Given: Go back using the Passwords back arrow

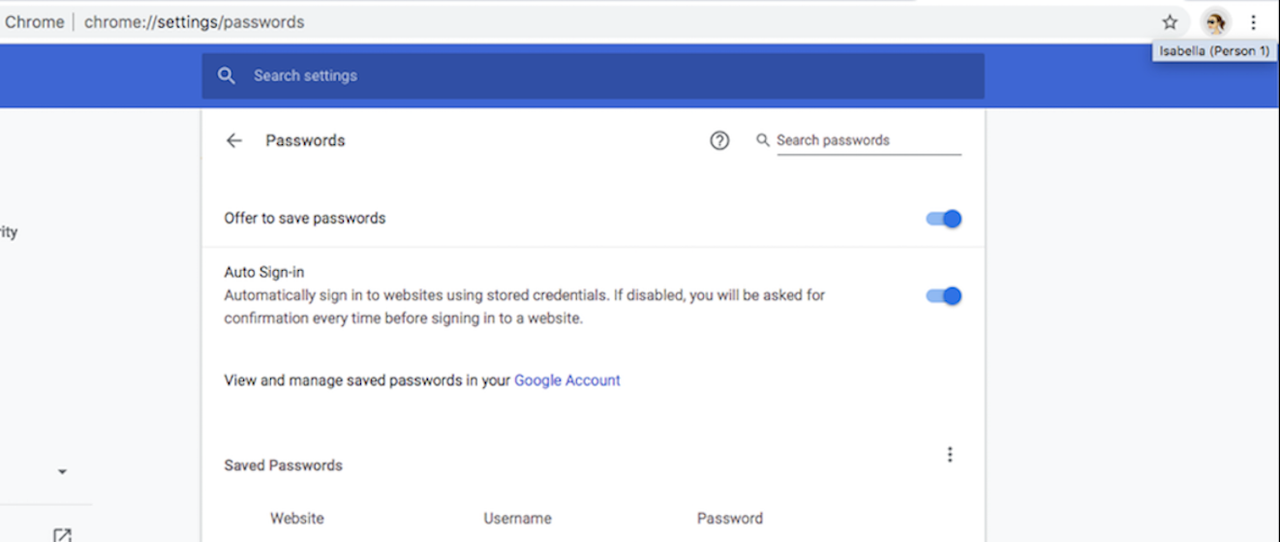Looking at the screenshot, I should click(234, 141).
